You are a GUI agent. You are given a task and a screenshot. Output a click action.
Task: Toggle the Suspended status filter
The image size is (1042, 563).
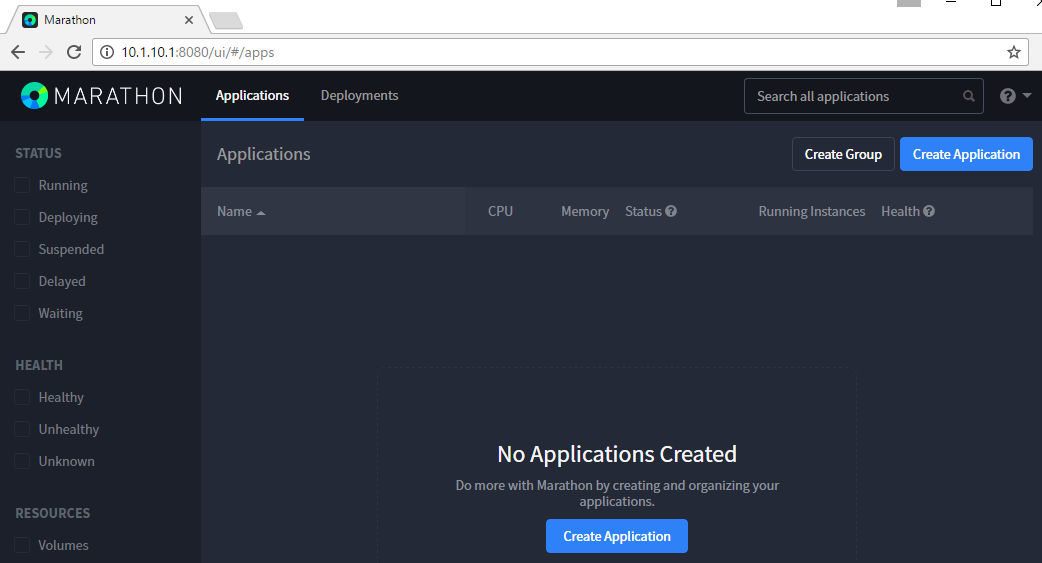(22, 249)
